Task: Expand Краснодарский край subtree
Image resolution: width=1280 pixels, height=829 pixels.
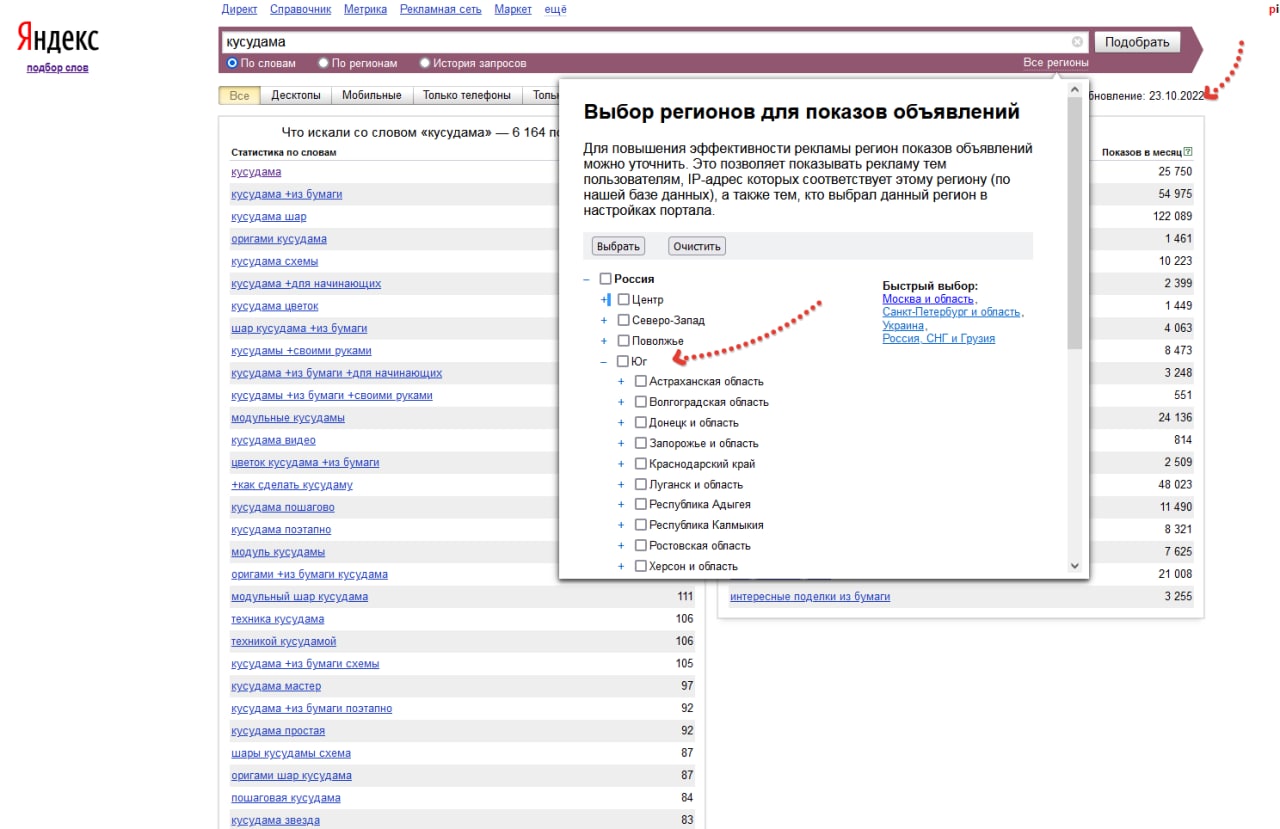Action: click(x=621, y=464)
